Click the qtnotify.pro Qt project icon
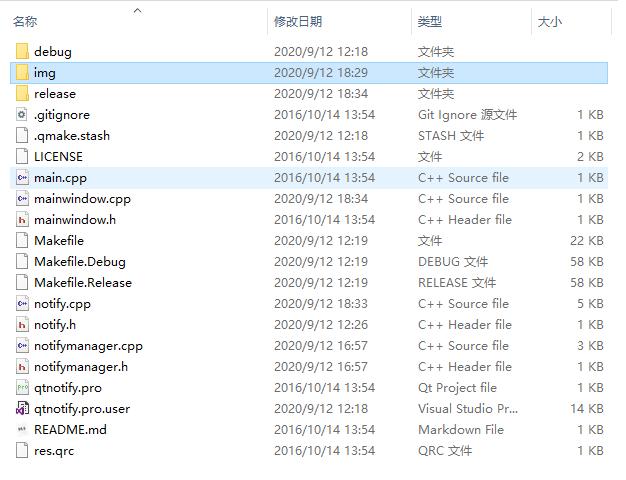626x480 pixels. click(22, 388)
